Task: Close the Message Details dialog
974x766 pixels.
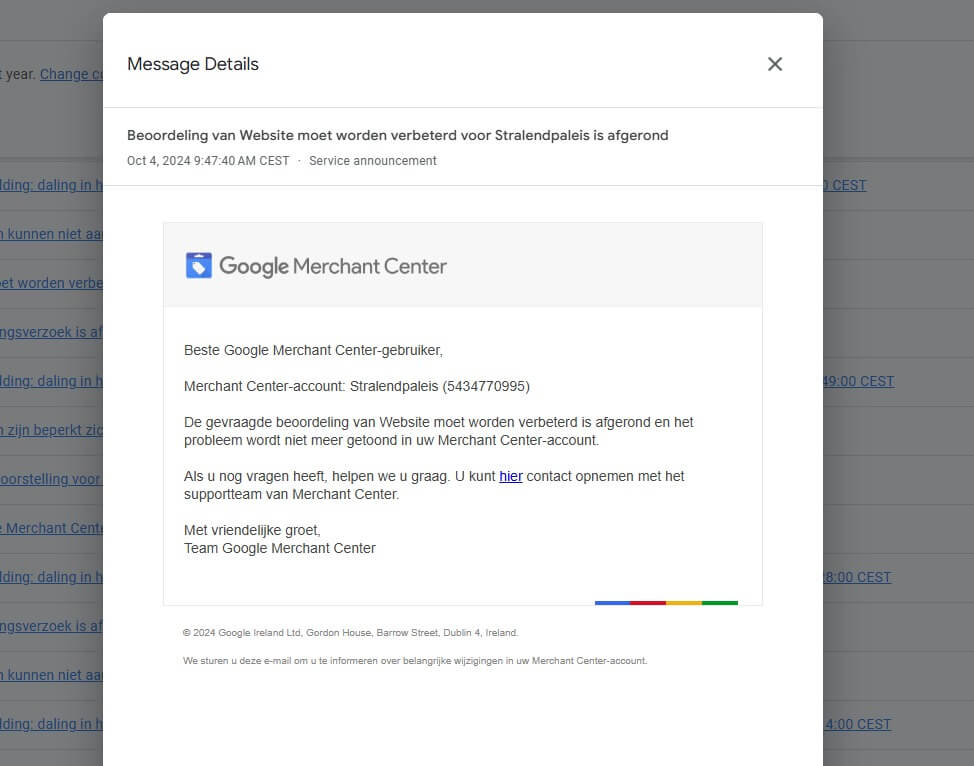Action: tap(775, 64)
